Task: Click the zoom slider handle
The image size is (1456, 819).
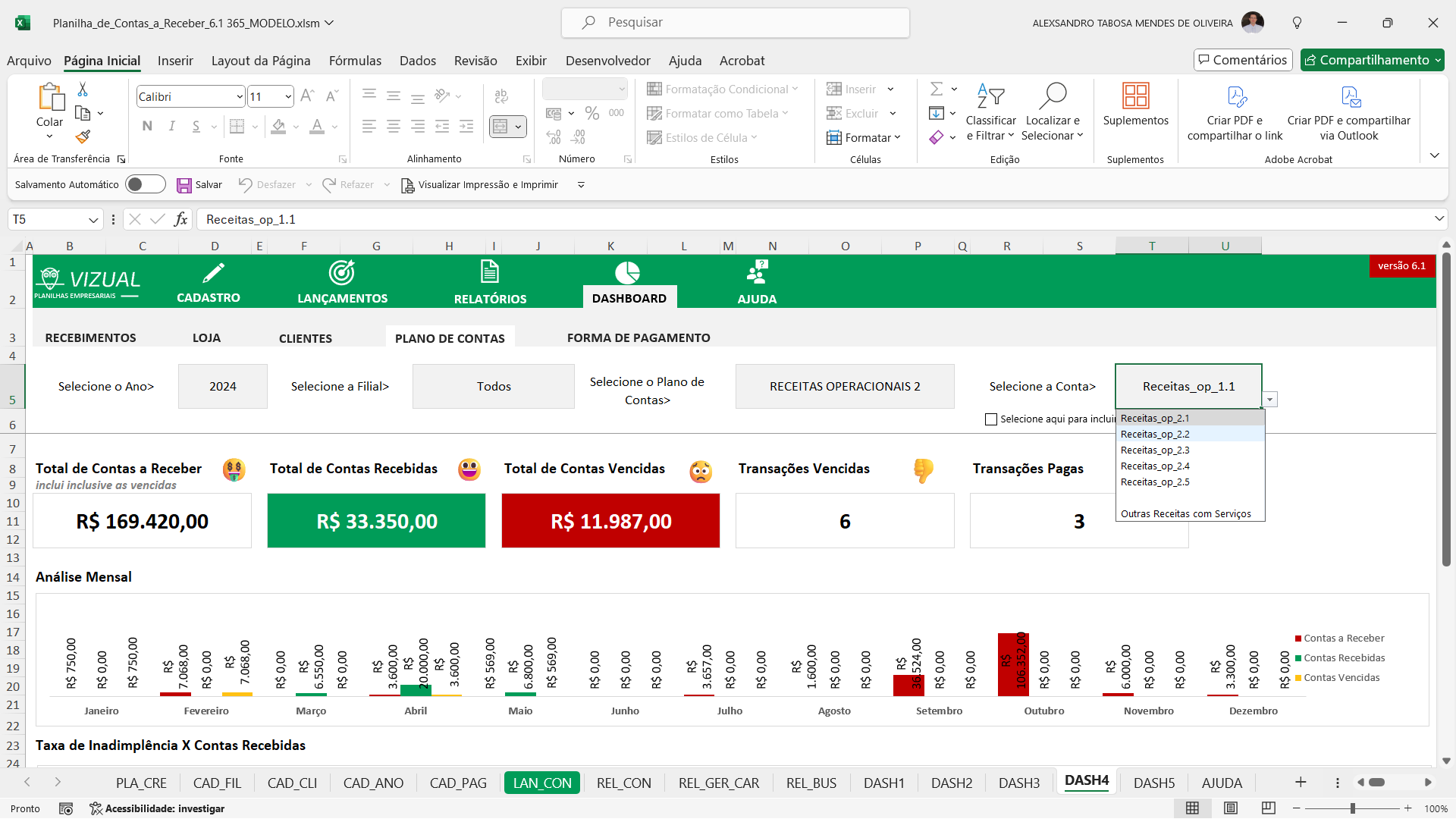Action: pyautogui.click(x=1352, y=808)
